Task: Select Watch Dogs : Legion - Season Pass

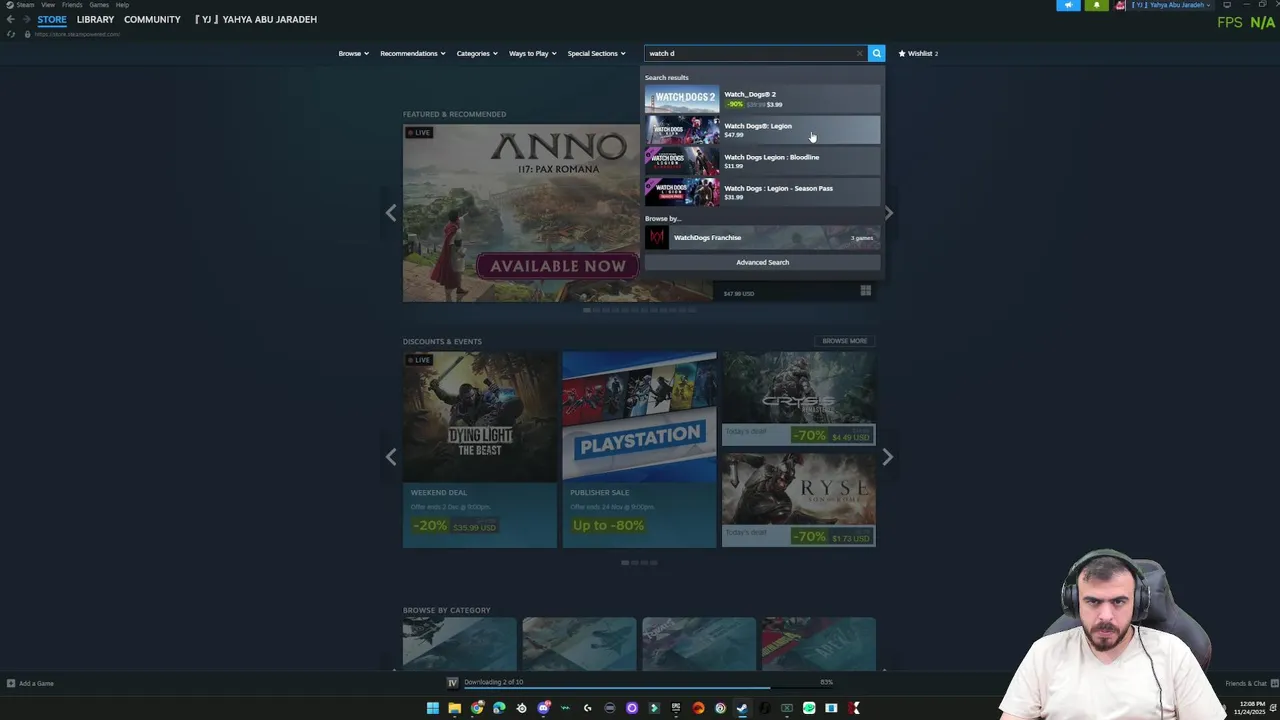Action: tap(762, 192)
